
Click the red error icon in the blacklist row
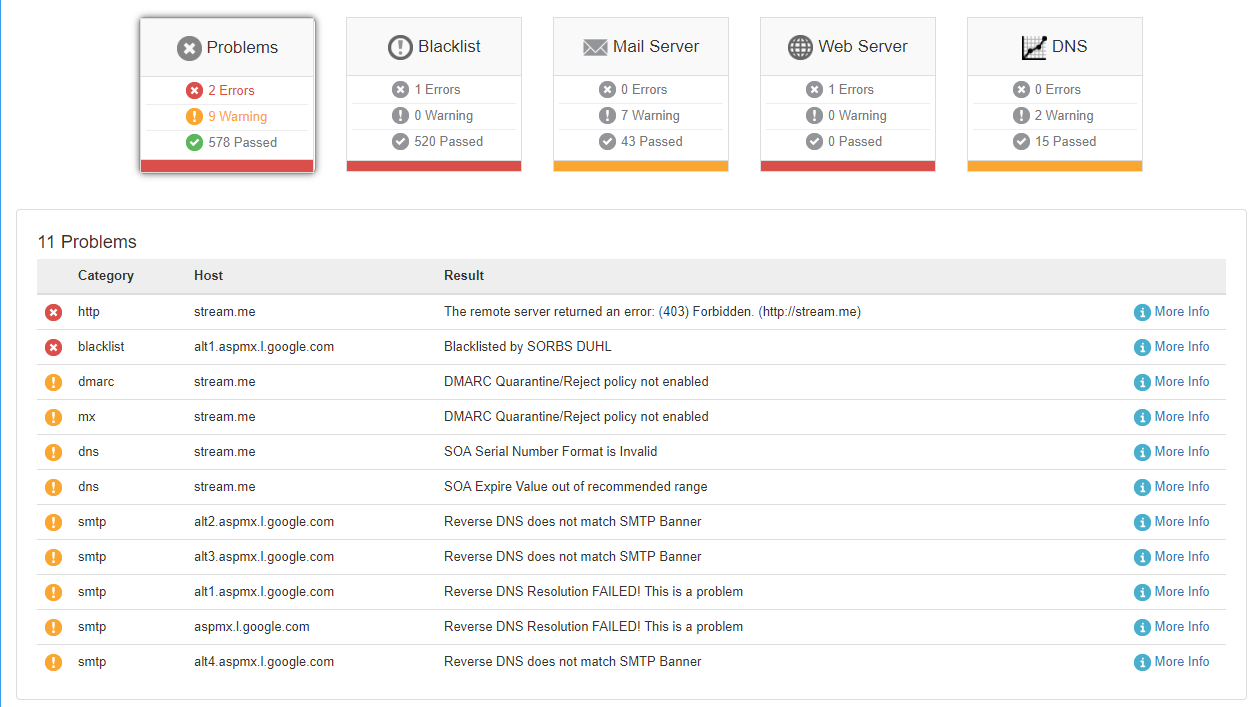(54, 348)
